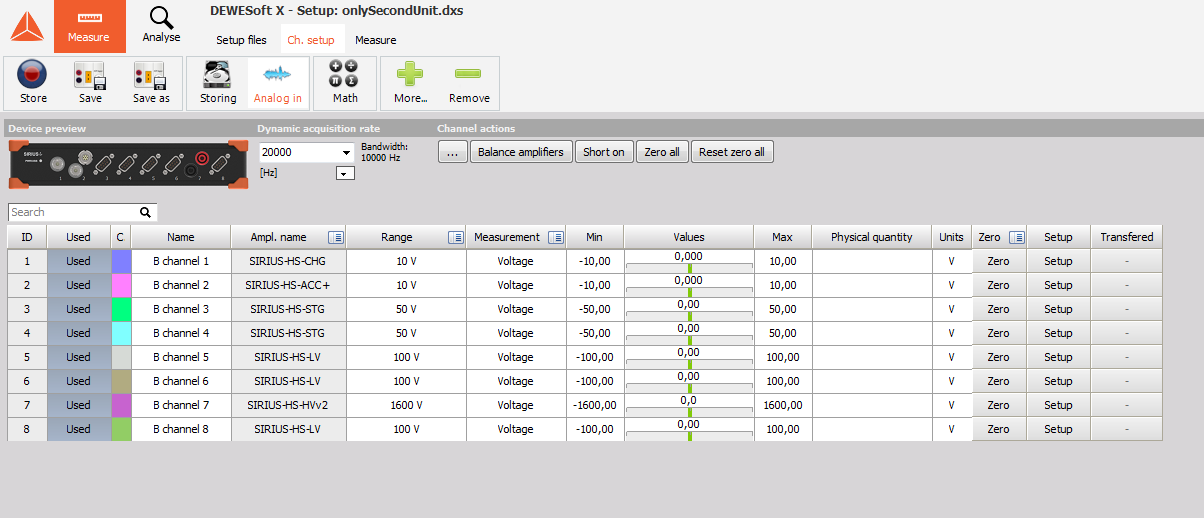Image resolution: width=1204 pixels, height=518 pixels.
Task: Open Save as for setup
Action: click(x=151, y=82)
